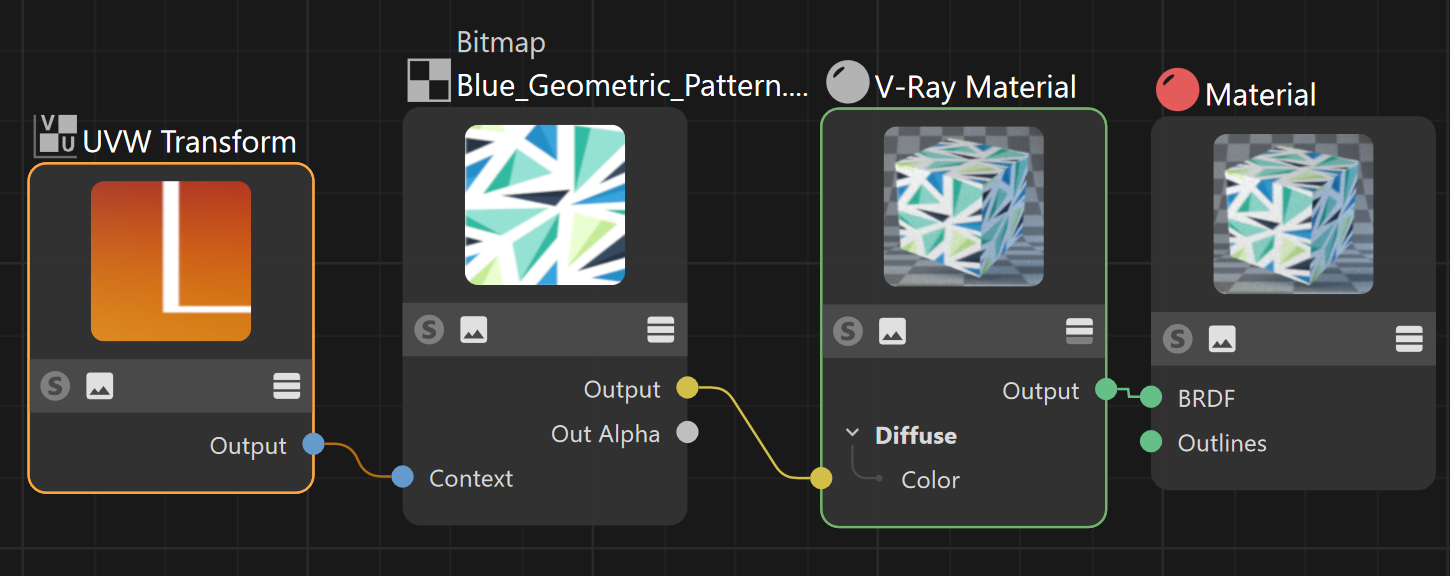Click the Out Alpha gray port

point(687,432)
